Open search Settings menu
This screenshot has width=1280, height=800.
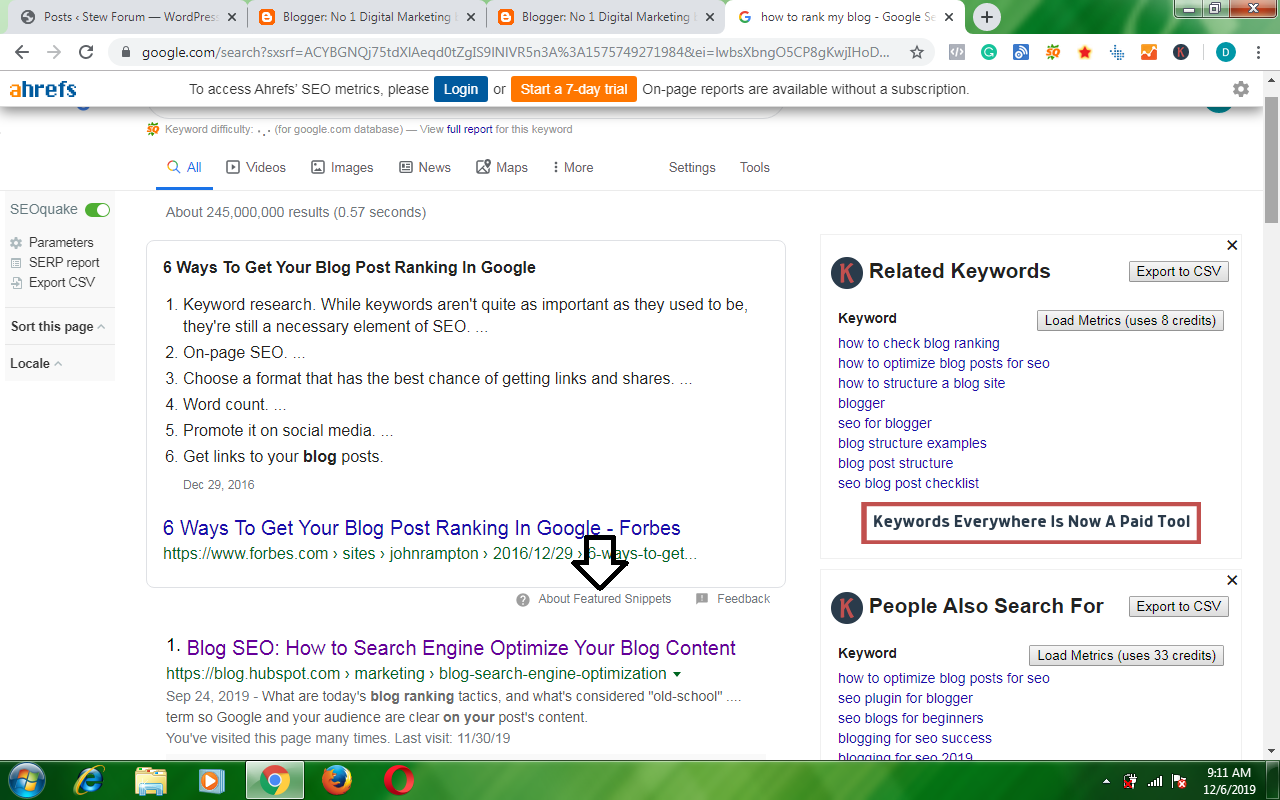(x=692, y=167)
